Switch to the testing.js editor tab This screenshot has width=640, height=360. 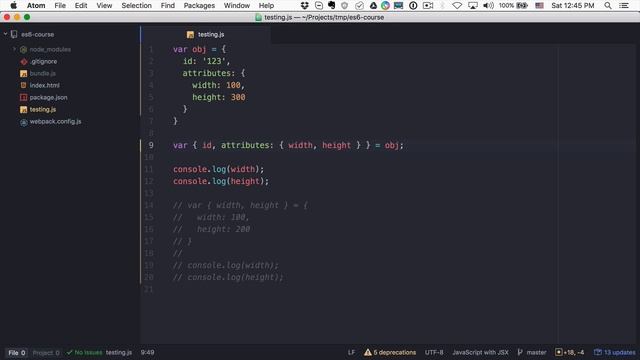click(x=205, y=34)
